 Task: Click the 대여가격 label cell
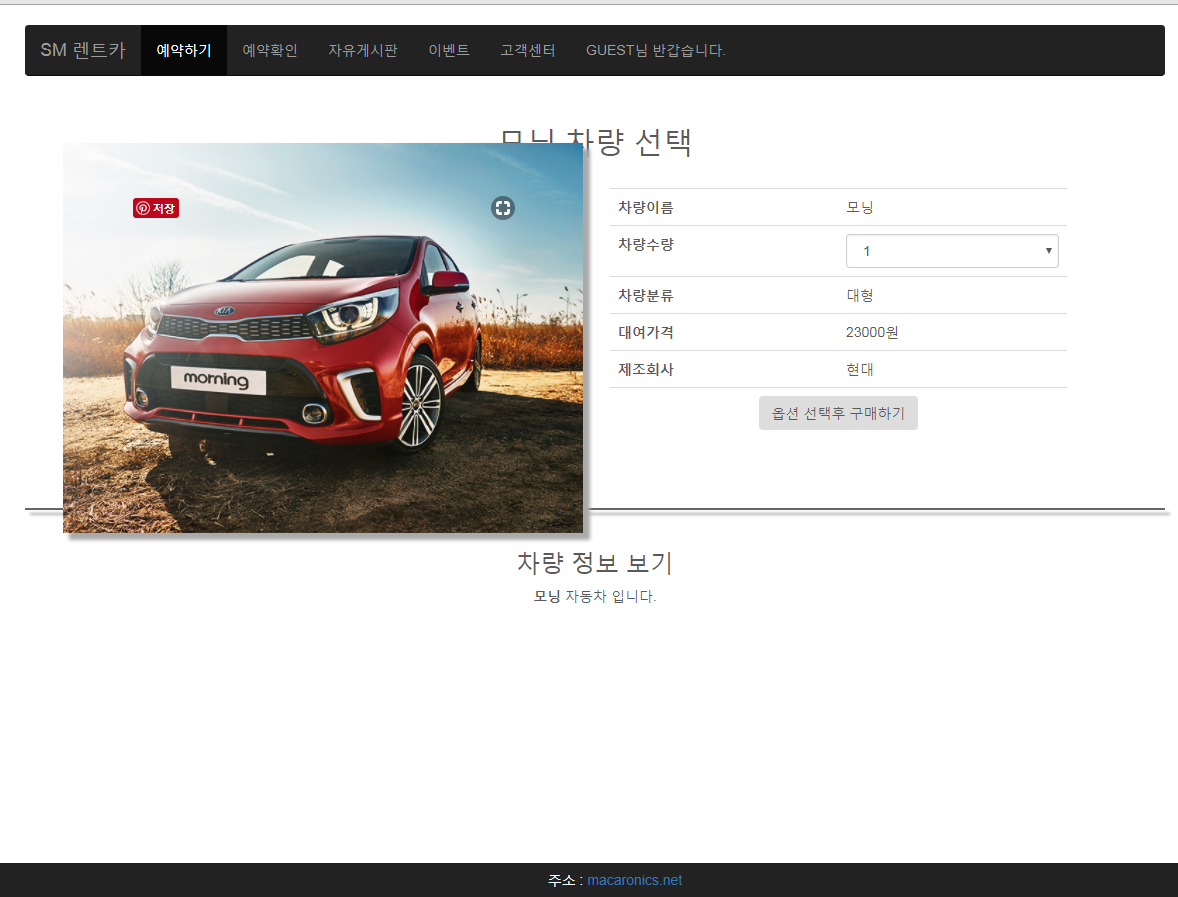point(724,332)
